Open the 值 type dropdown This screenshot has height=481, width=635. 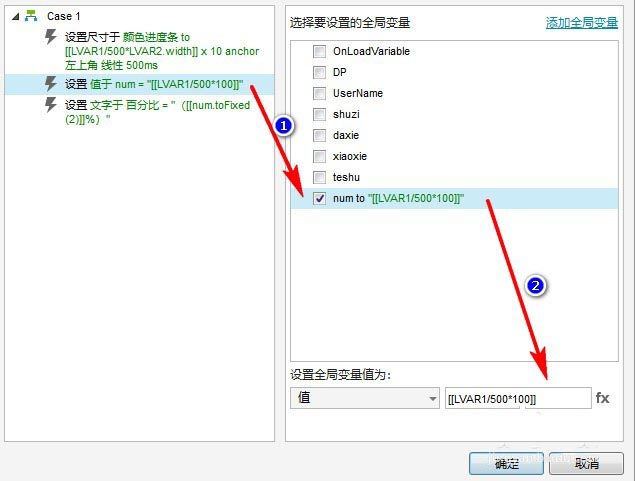pyautogui.click(x=365, y=398)
